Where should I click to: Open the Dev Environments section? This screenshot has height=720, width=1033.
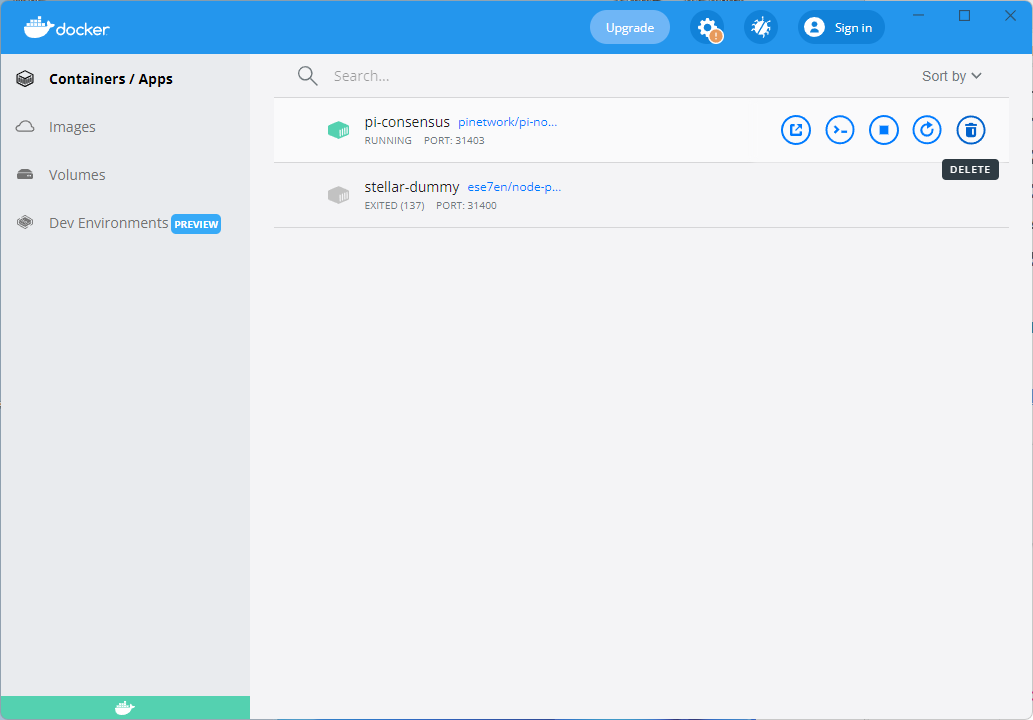coord(109,223)
